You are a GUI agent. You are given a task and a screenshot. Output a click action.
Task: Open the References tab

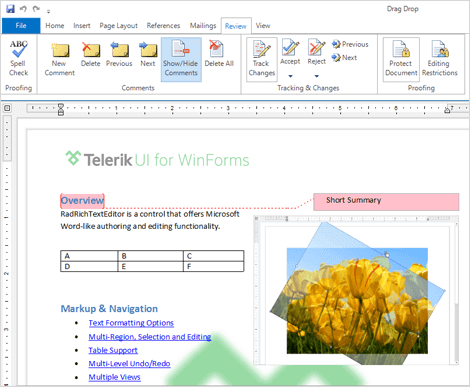click(163, 26)
